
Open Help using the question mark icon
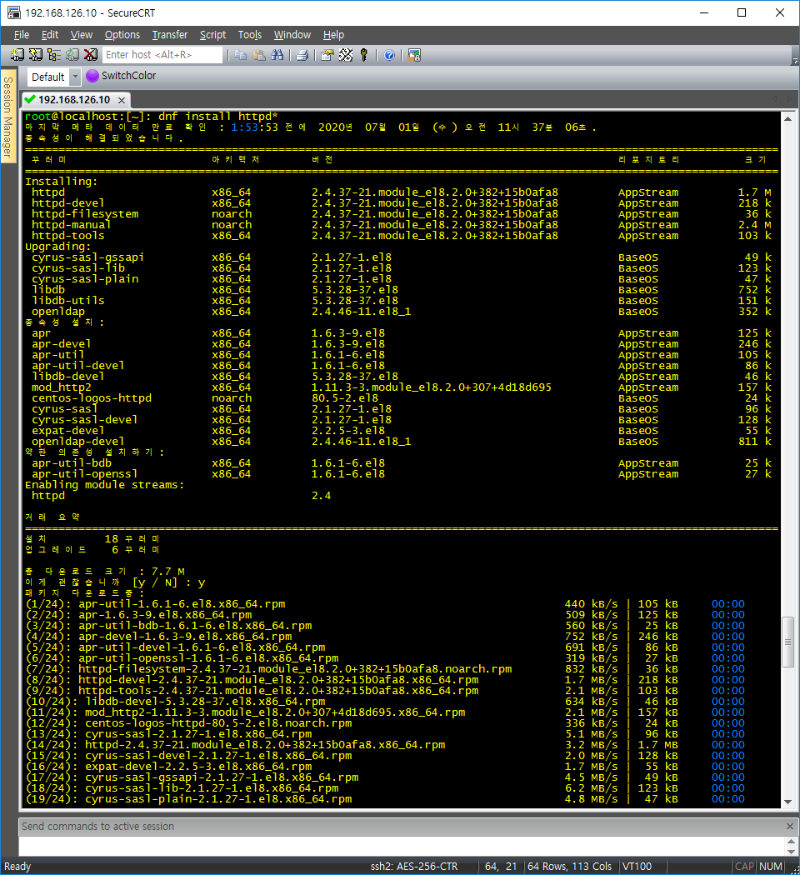coord(389,55)
